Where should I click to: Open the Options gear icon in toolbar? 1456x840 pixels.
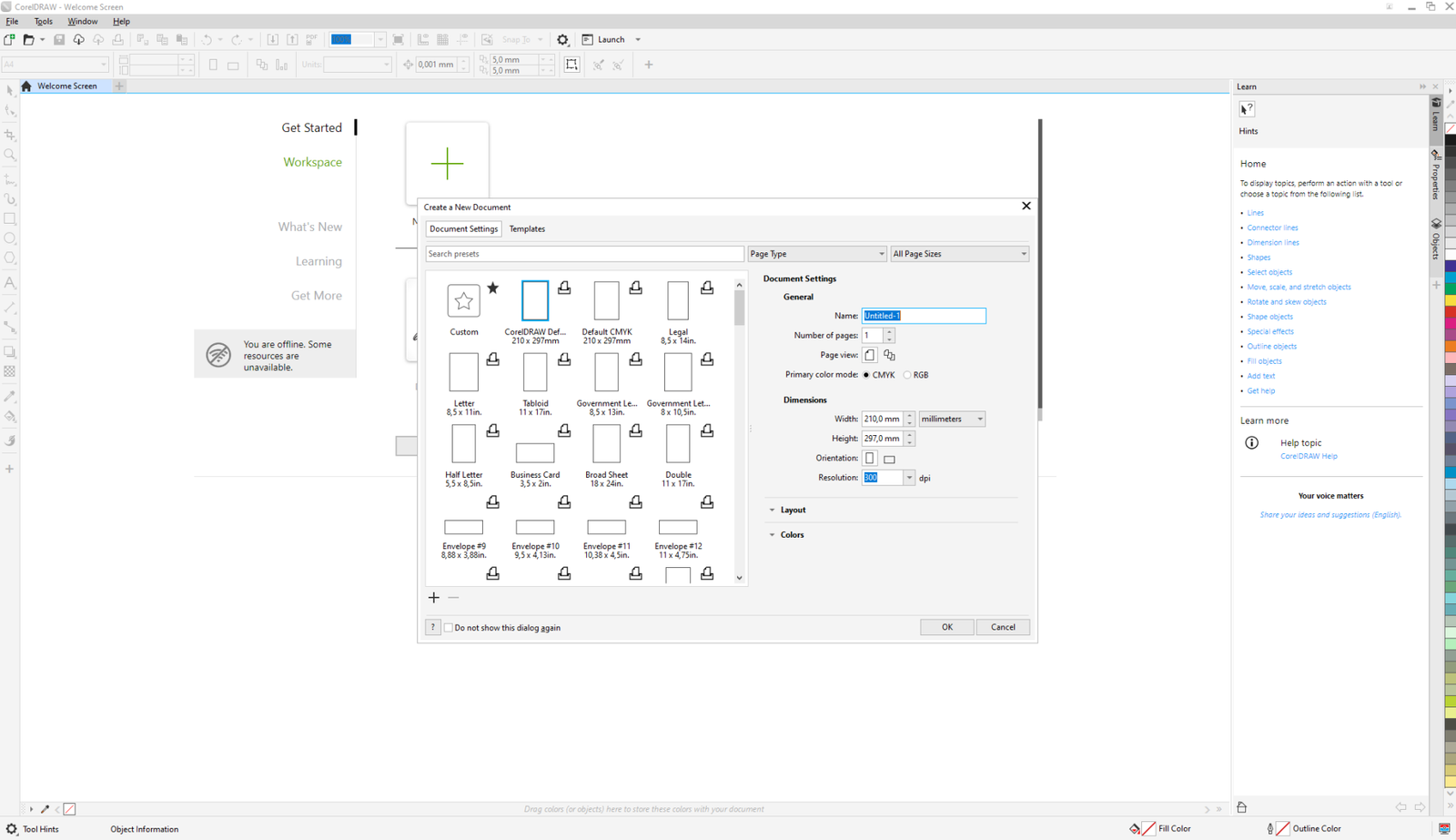(x=562, y=40)
